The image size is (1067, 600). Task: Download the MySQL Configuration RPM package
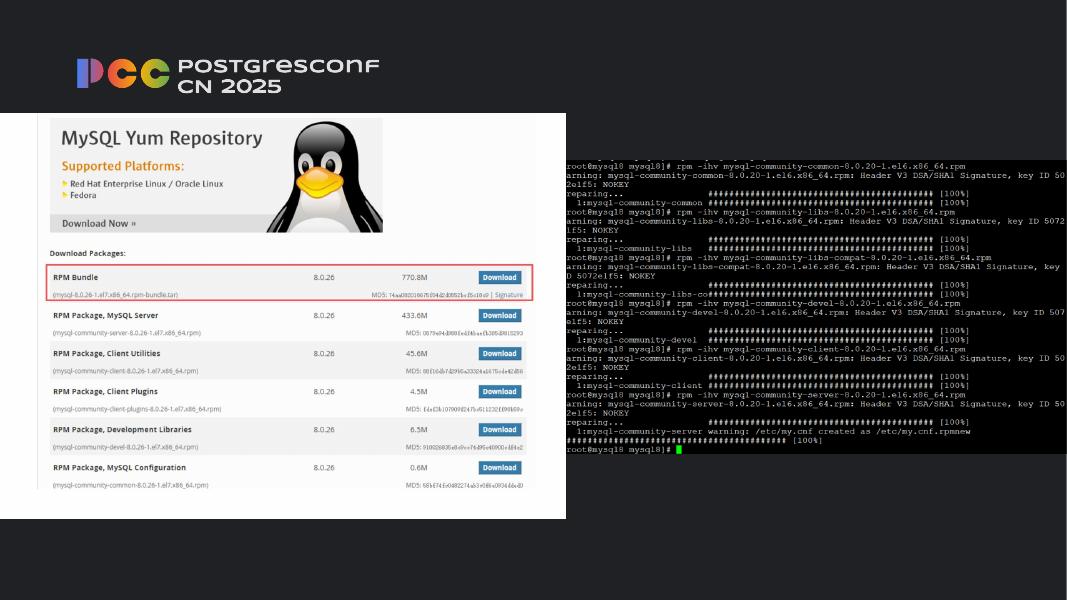(x=499, y=468)
